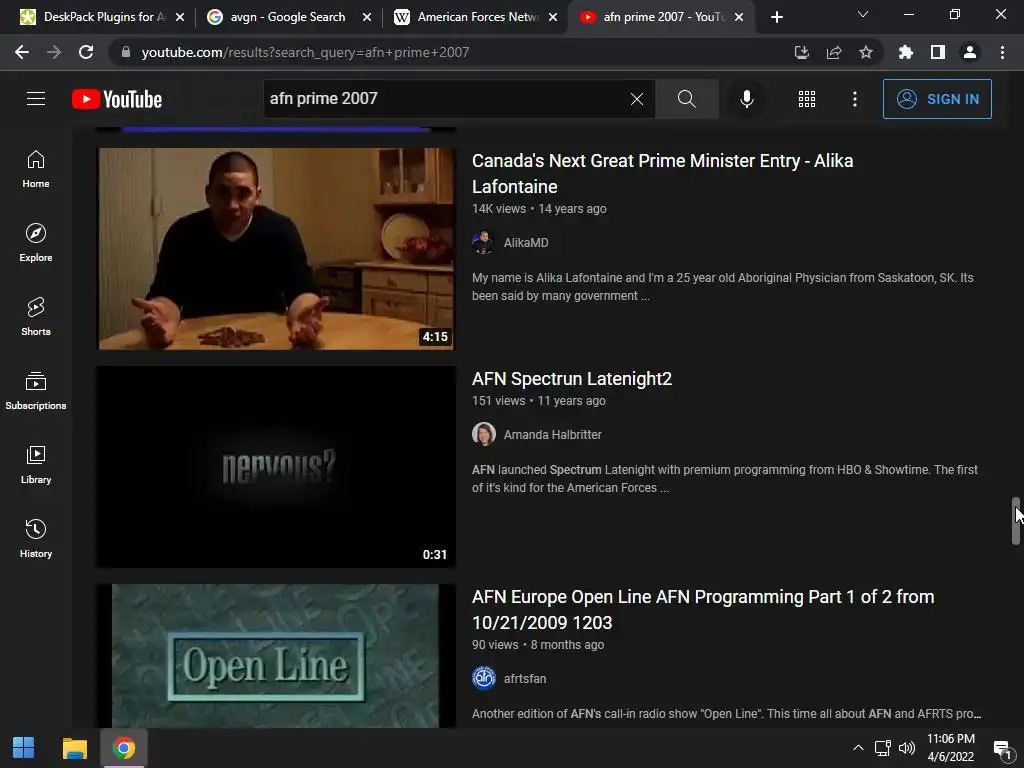Open Amanda Halbritter channel name
The width and height of the screenshot is (1024, 768).
tap(552, 434)
